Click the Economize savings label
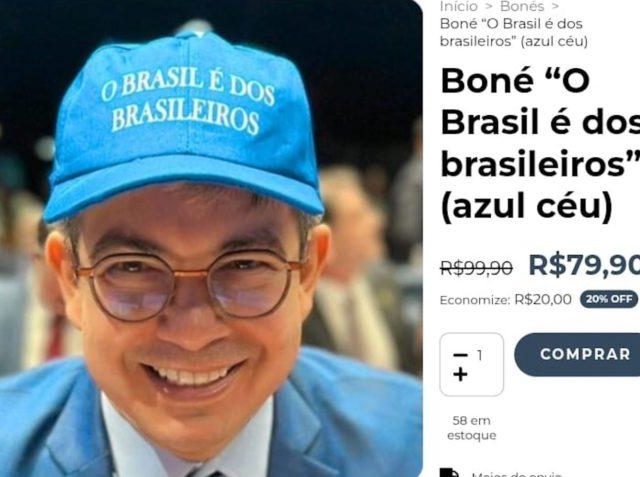640x477 pixels. tap(475, 300)
